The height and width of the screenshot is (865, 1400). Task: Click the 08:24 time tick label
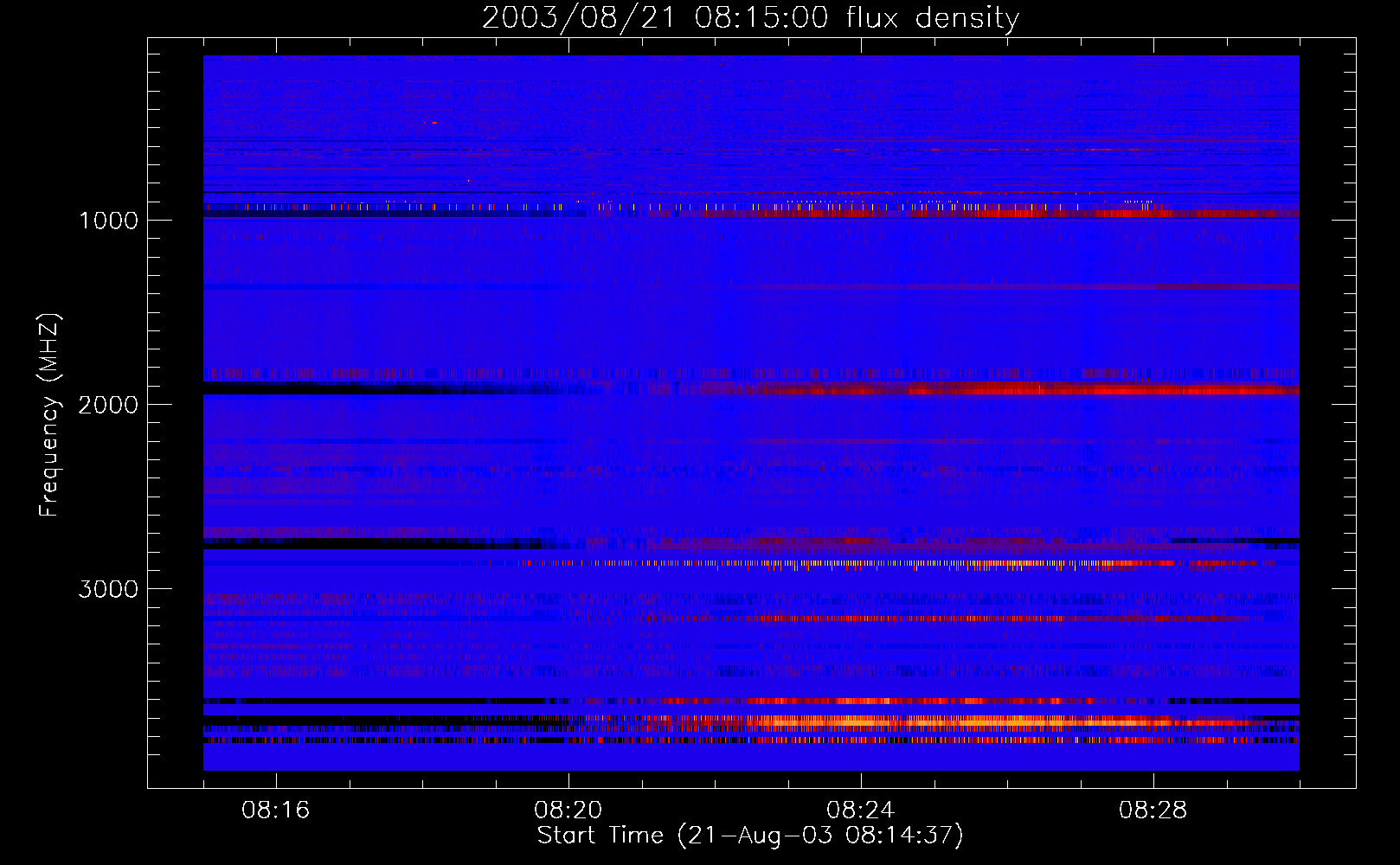[x=860, y=811]
